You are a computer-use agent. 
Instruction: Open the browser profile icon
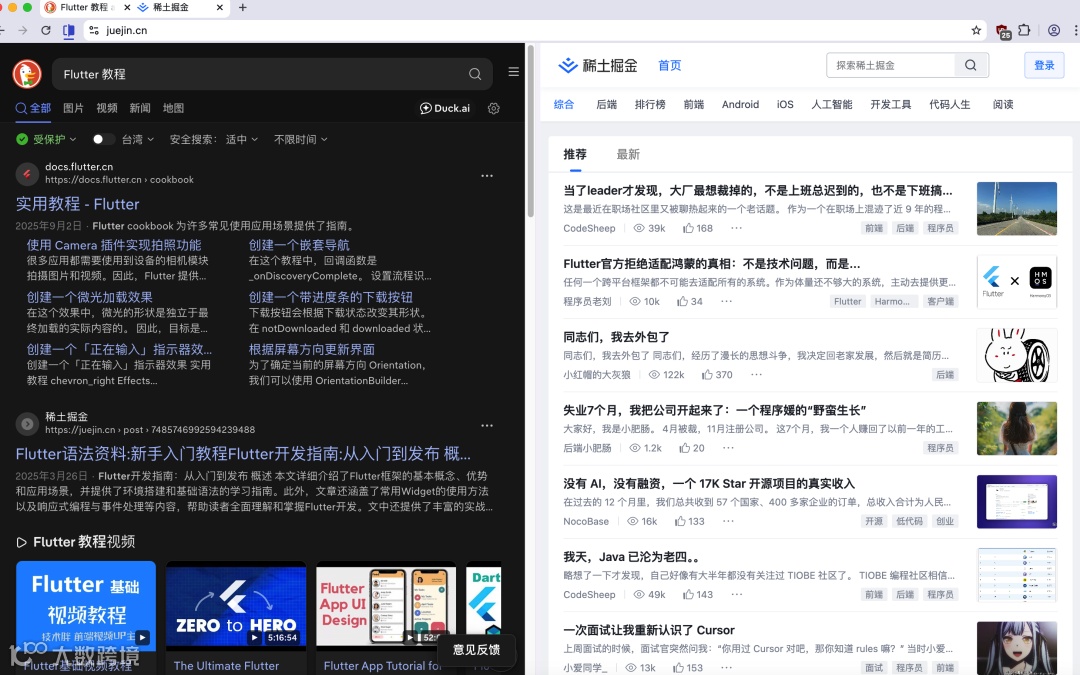1054,30
